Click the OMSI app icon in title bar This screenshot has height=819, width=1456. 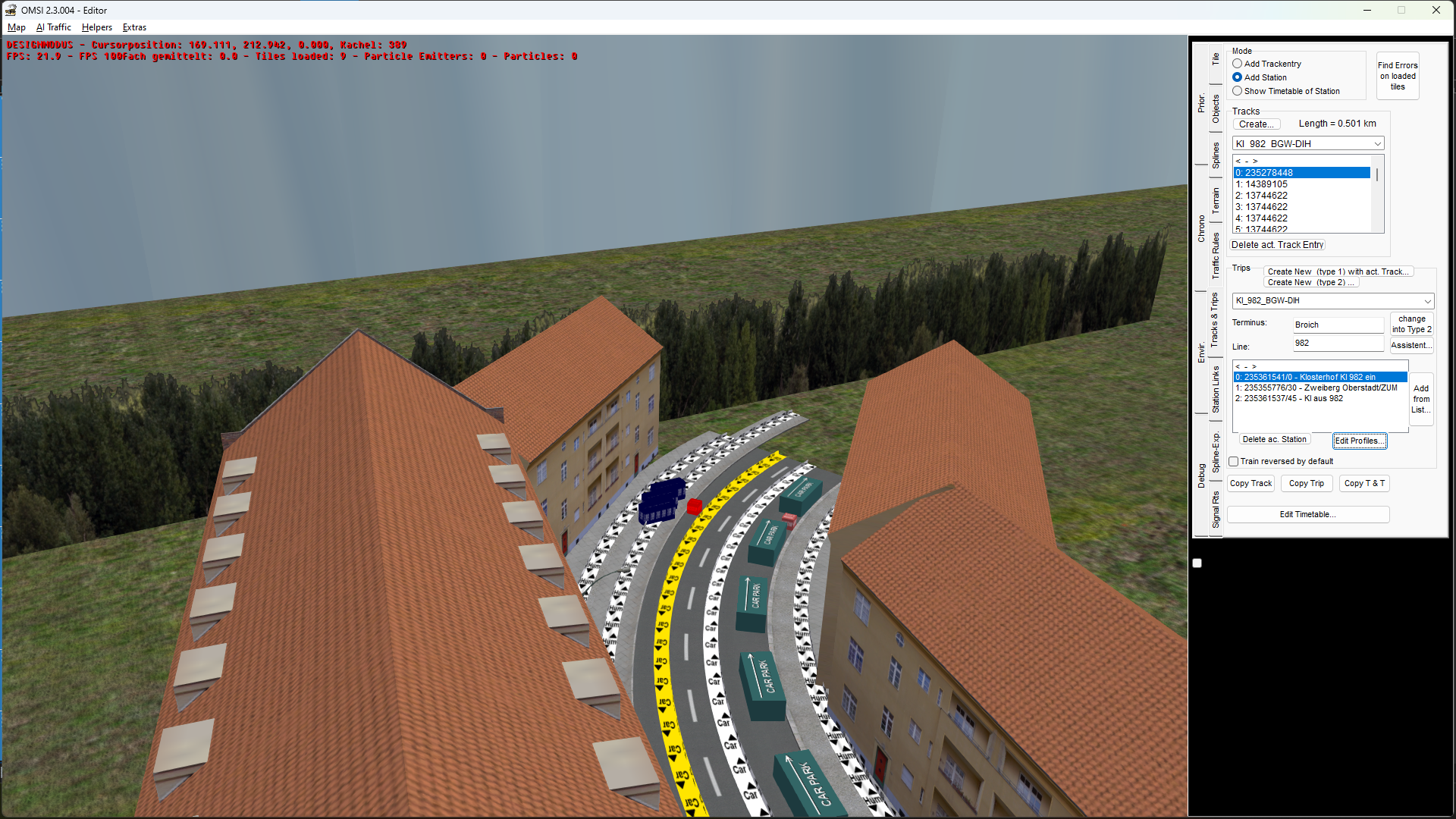point(11,10)
